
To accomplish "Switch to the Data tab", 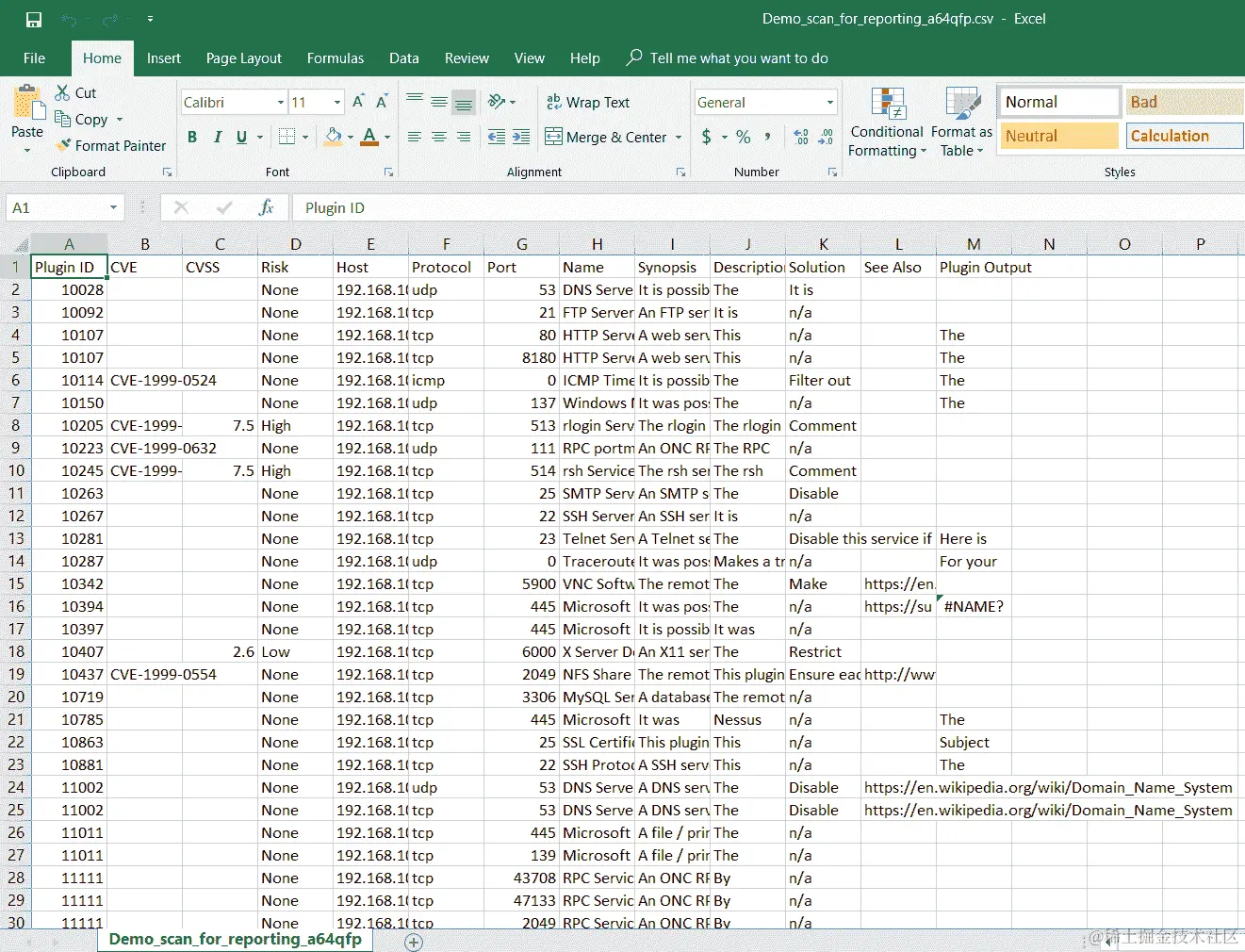I will [404, 57].
